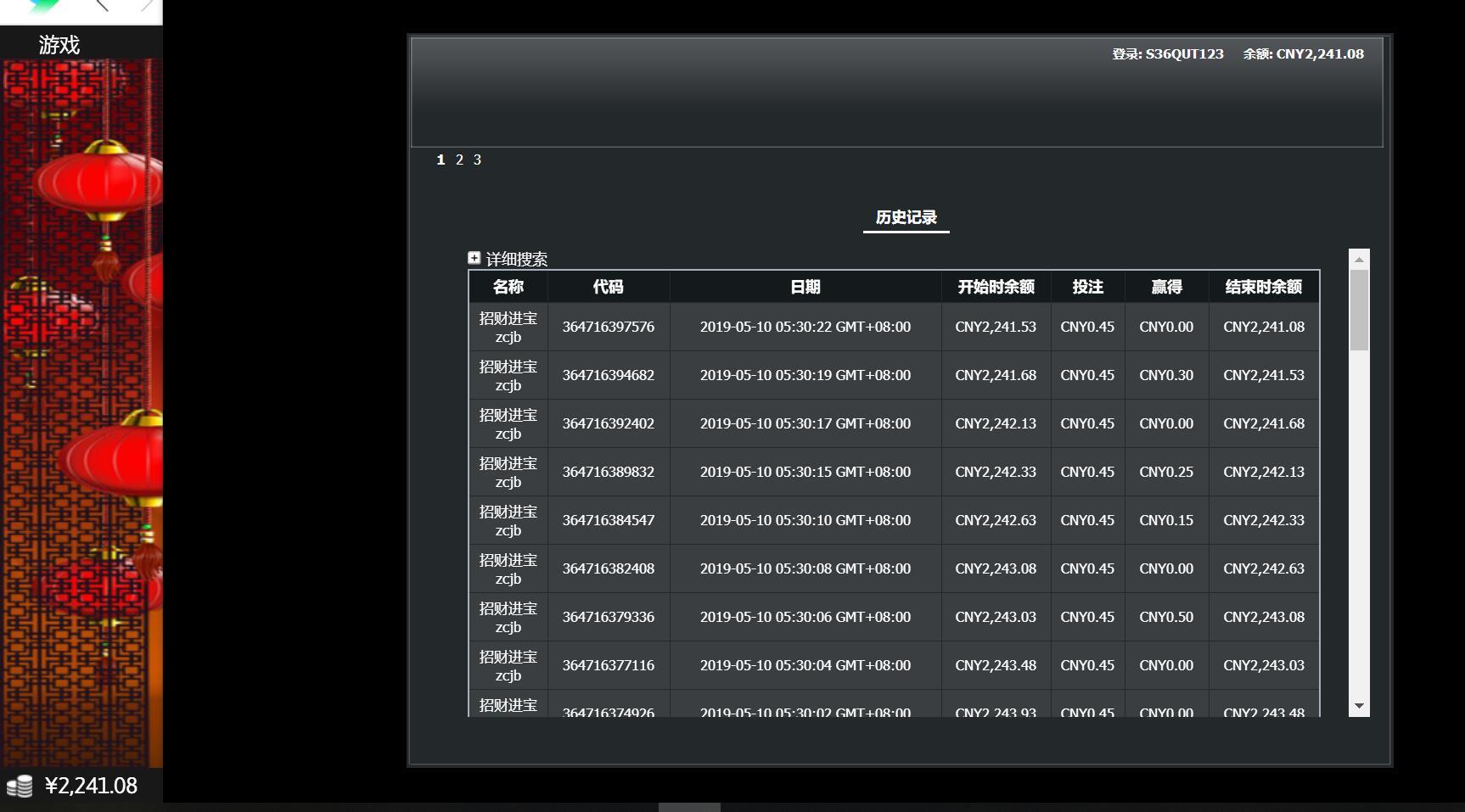The height and width of the screenshot is (812, 1465).
Task: Click the CNY0.45 bet in row 364716389832
Action: [1087, 472]
